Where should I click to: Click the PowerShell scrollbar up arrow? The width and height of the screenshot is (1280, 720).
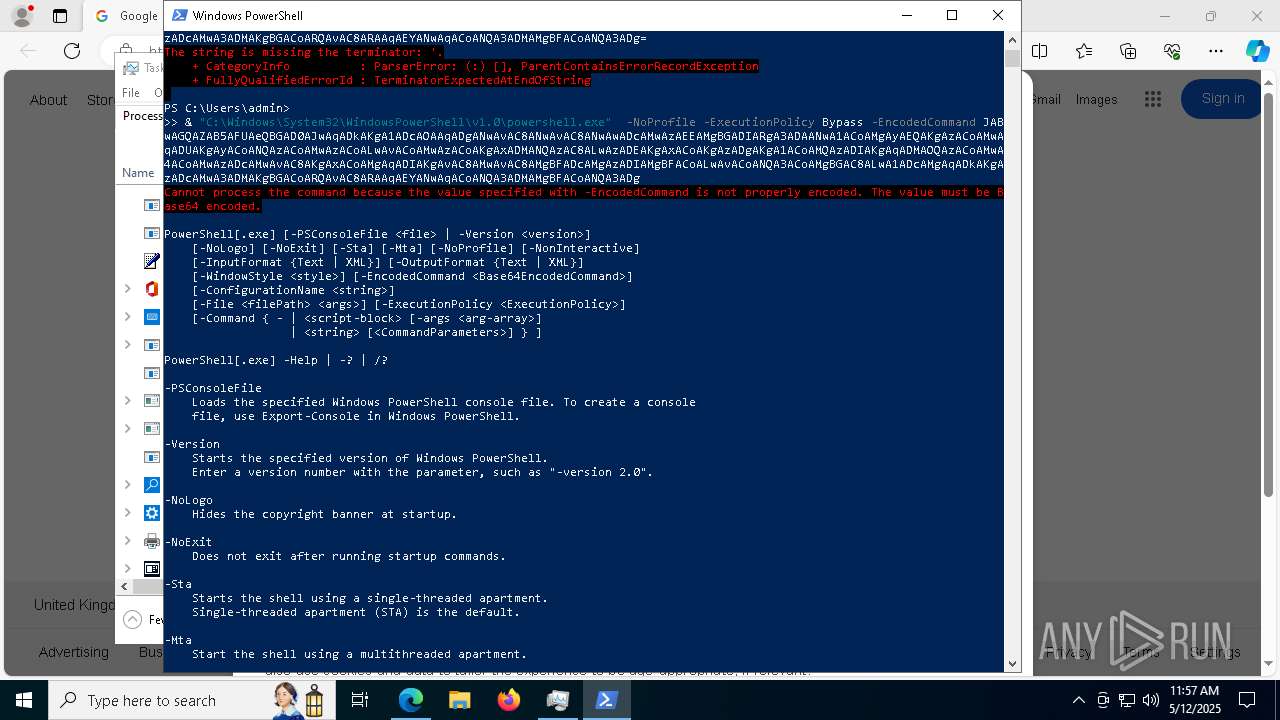coord(1012,40)
